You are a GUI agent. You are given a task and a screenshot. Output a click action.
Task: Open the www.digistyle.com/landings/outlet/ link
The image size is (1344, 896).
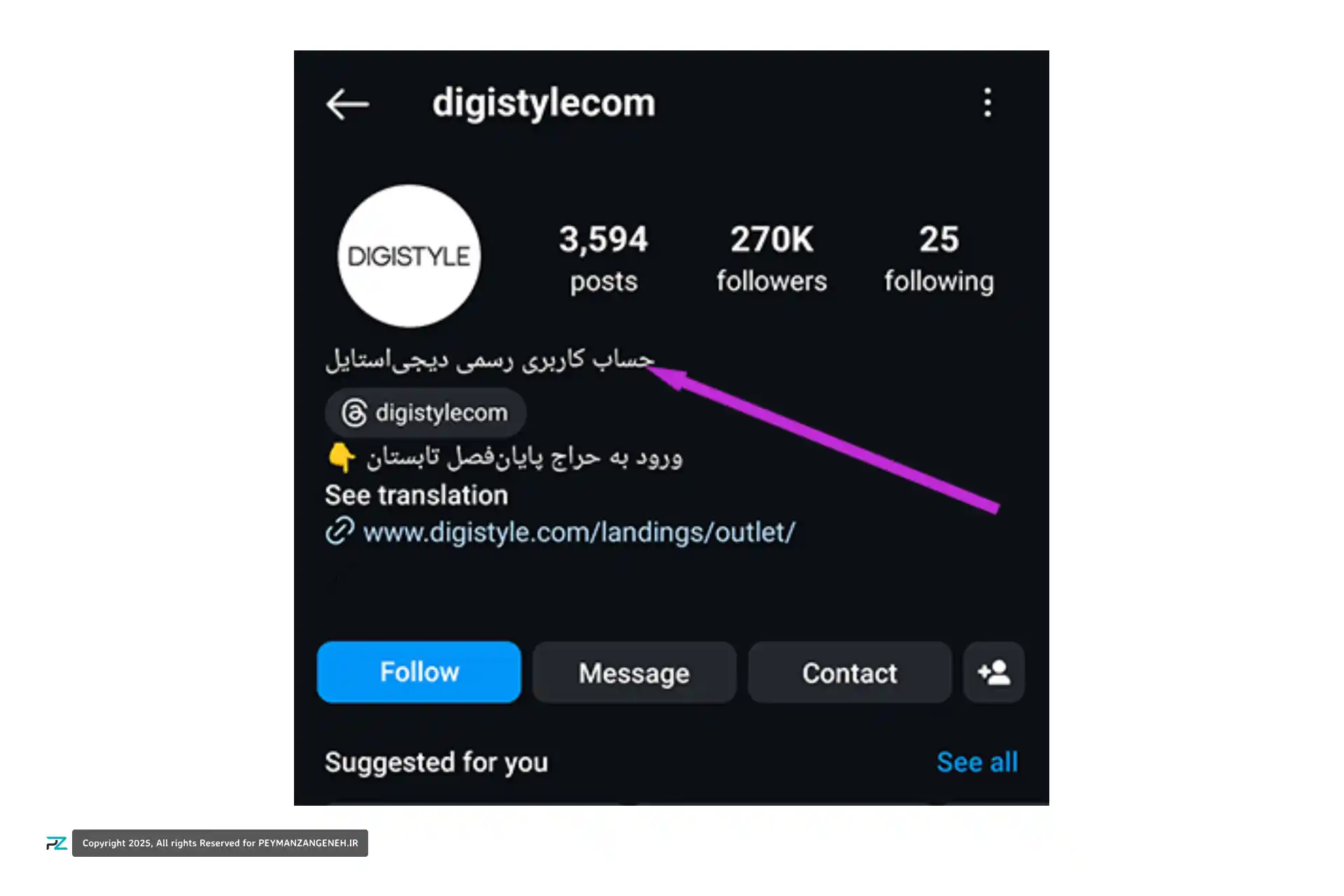[579, 532]
